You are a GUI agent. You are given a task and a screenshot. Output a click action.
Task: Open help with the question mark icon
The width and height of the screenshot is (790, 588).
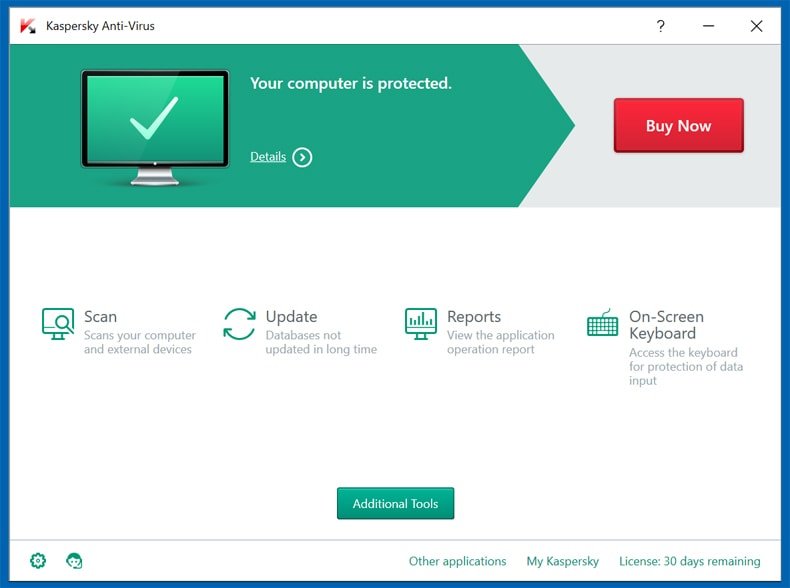661,26
